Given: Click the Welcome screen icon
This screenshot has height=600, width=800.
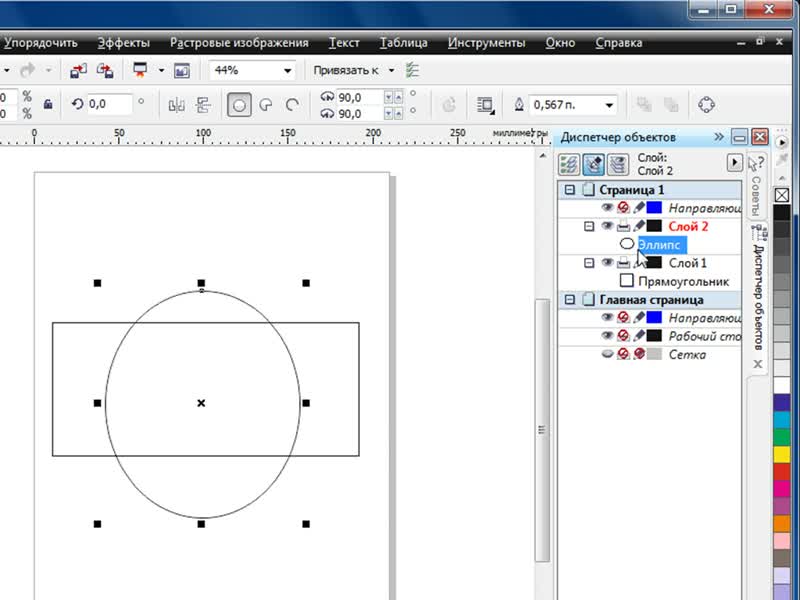Looking at the screenshot, I should (x=182, y=70).
